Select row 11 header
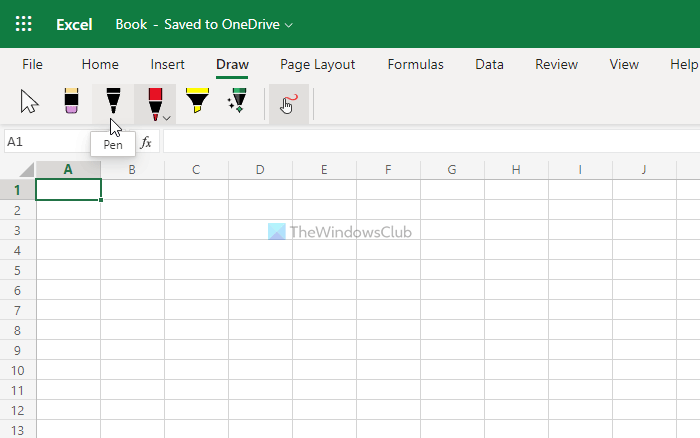Image resolution: width=700 pixels, height=438 pixels. [x=17, y=390]
